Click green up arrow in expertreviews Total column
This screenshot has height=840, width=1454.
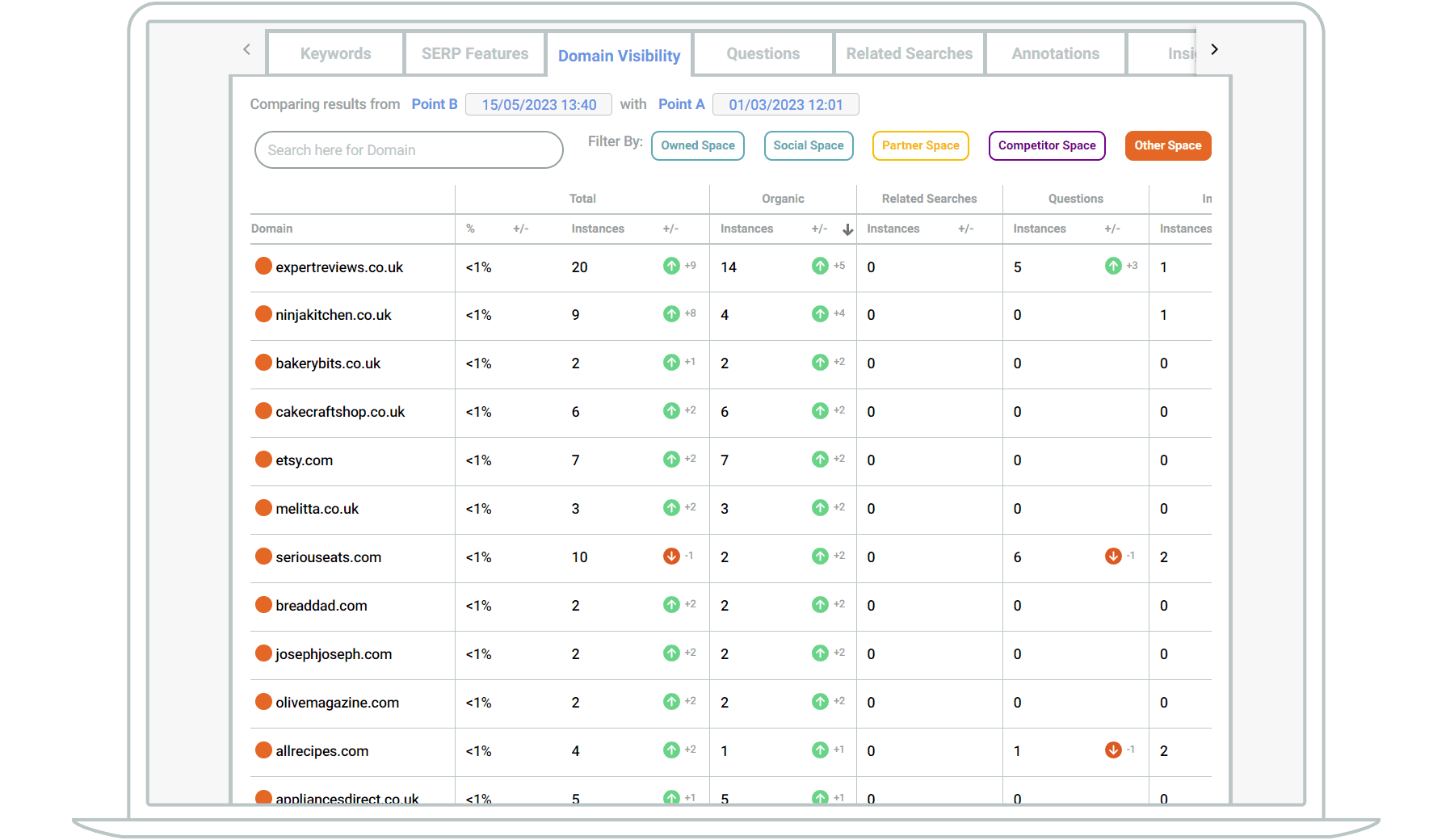[671, 266]
